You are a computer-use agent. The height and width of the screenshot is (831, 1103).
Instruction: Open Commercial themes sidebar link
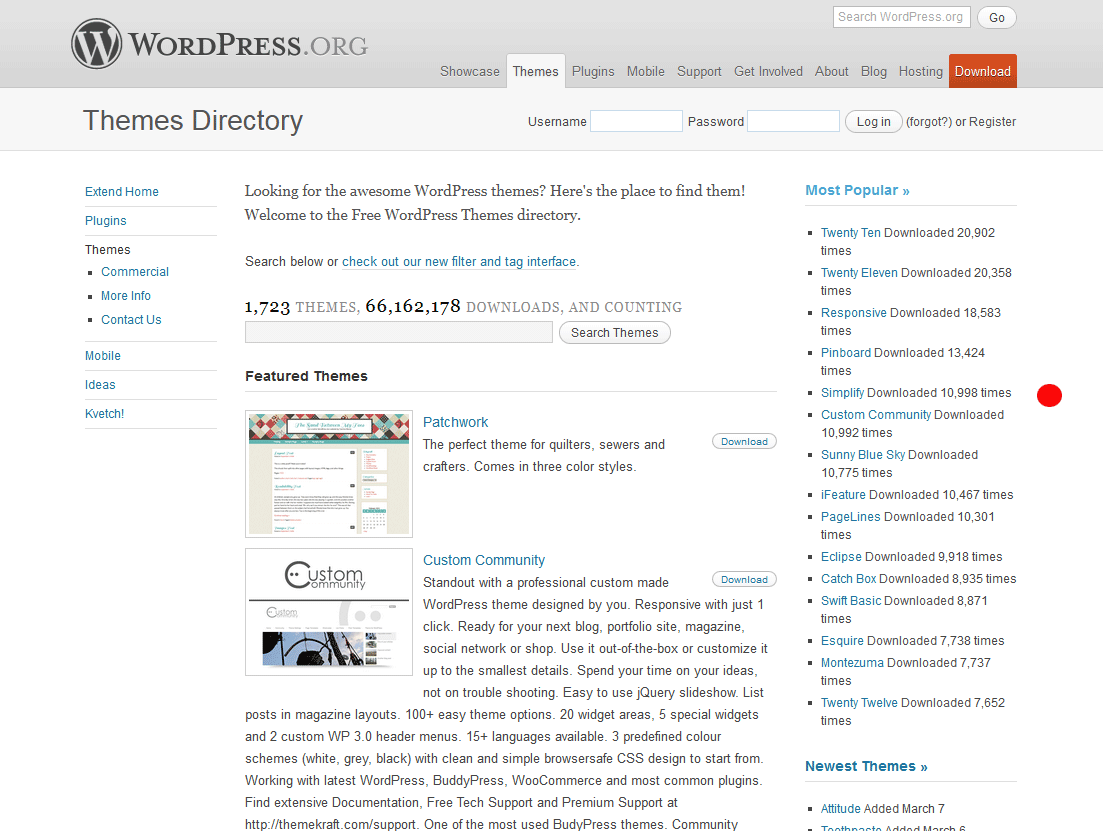pyautogui.click(x=134, y=272)
